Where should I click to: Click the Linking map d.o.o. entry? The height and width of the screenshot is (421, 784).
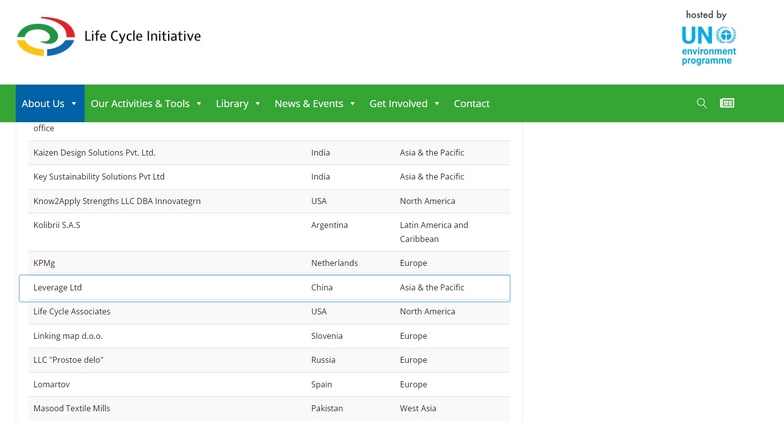click(68, 336)
